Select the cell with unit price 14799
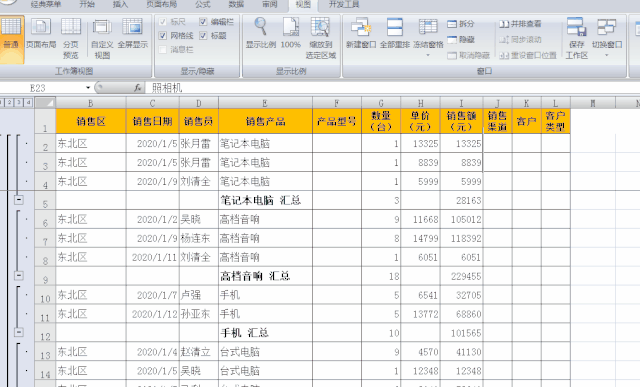Viewport: 640px width, 387px height. (420, 238)
